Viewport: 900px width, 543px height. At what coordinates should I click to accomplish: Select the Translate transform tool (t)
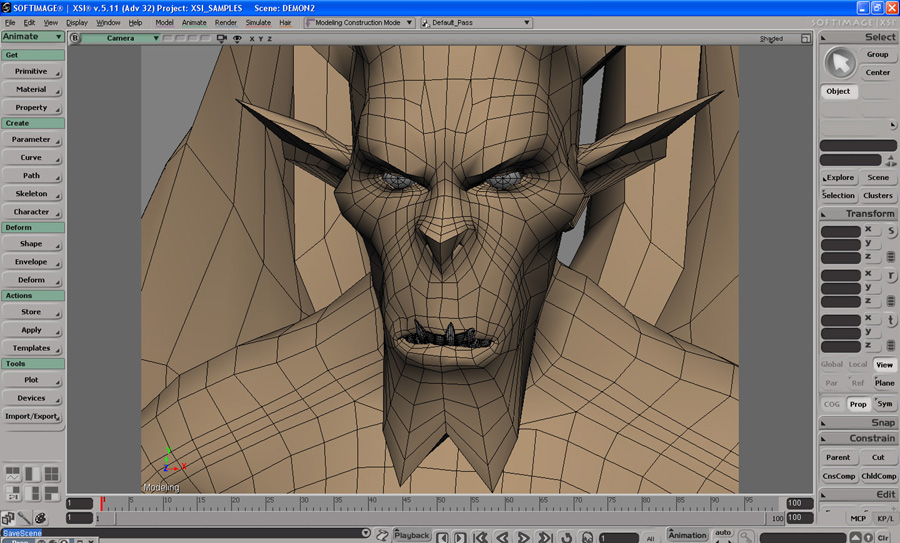[891, 320]
